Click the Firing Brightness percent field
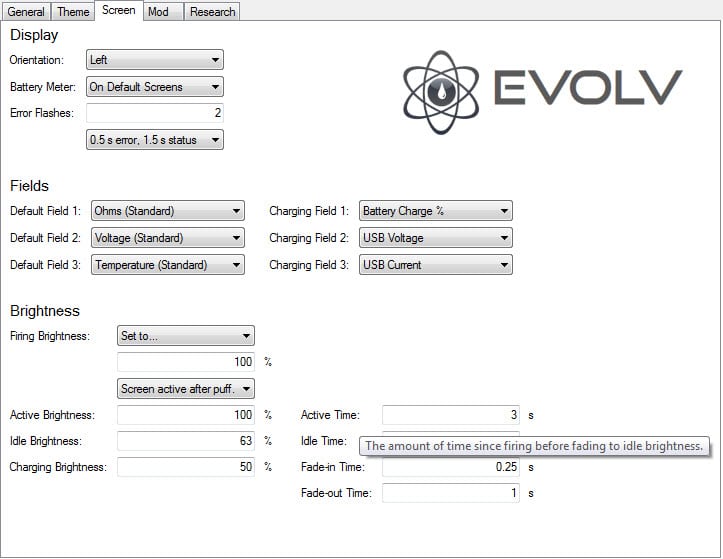 click(186, 362)
